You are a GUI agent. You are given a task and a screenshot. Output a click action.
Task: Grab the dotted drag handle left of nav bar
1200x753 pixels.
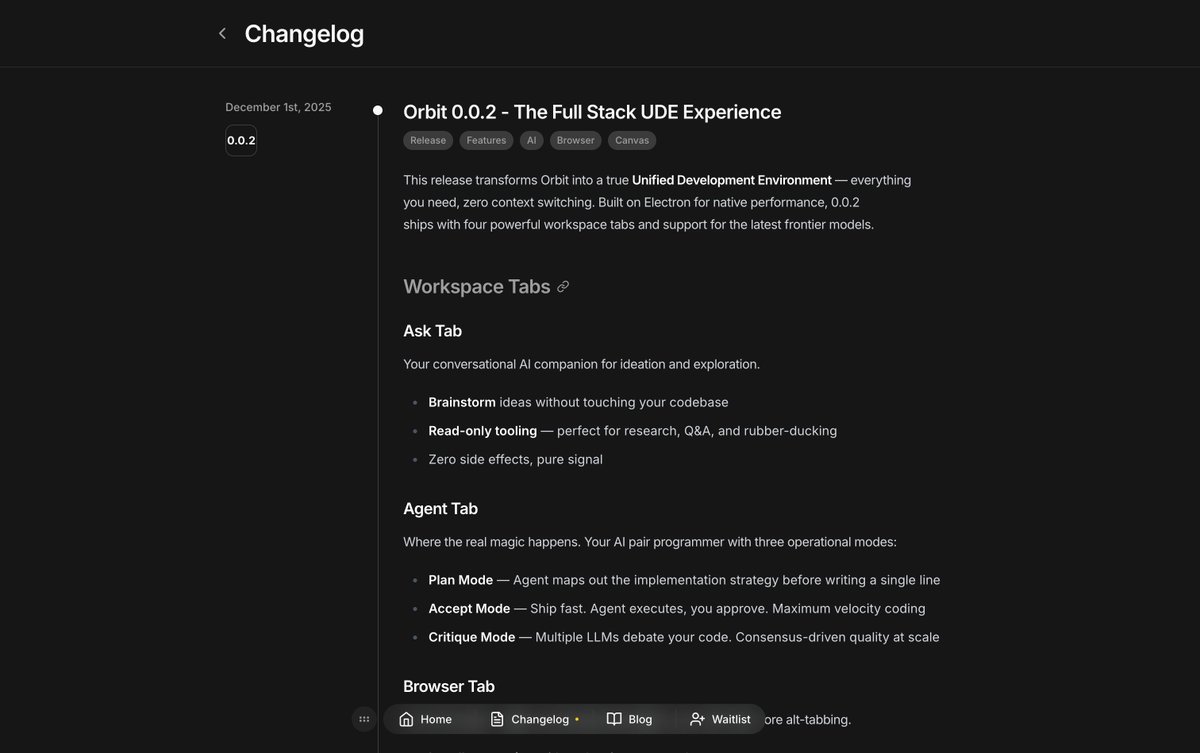[x=364, y=719]
